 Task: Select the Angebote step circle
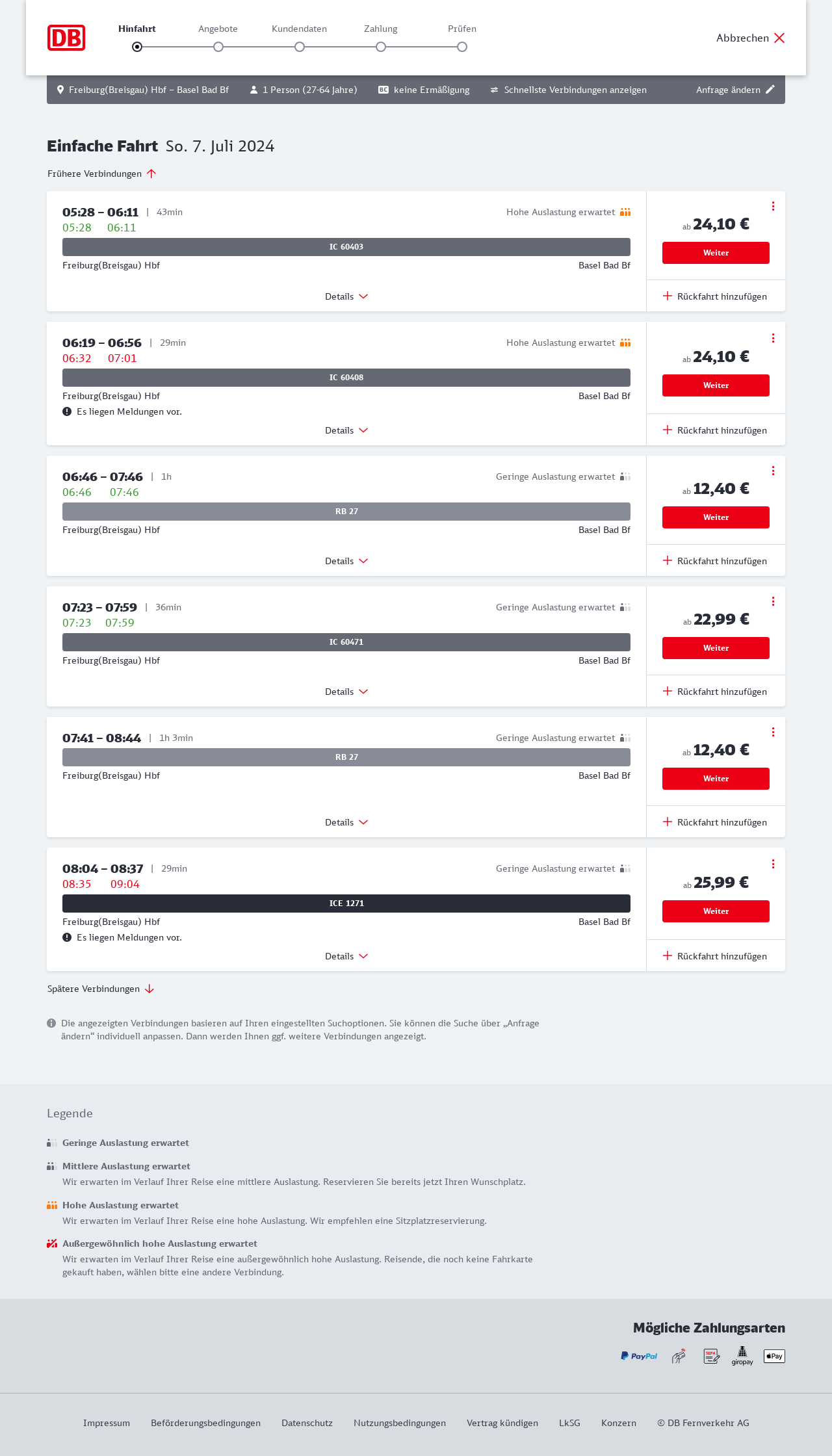(x=218, y=47)
